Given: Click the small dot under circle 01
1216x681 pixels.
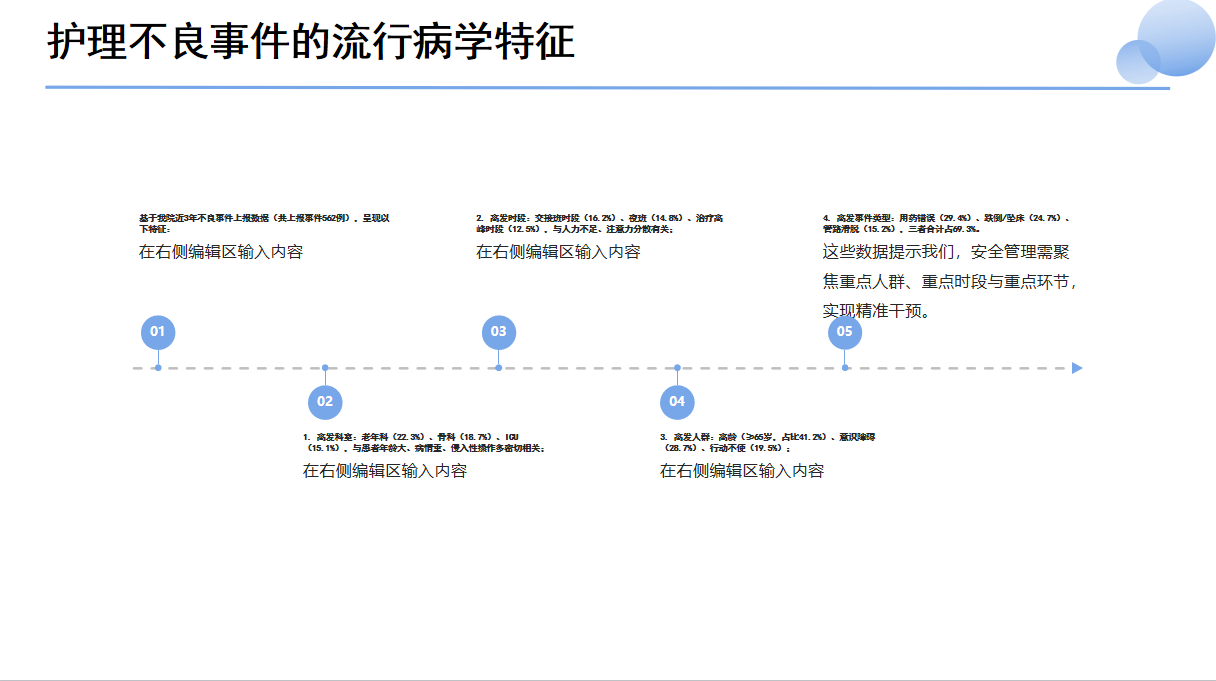Looking at the screenshot, I should click(x=158, y=368).
